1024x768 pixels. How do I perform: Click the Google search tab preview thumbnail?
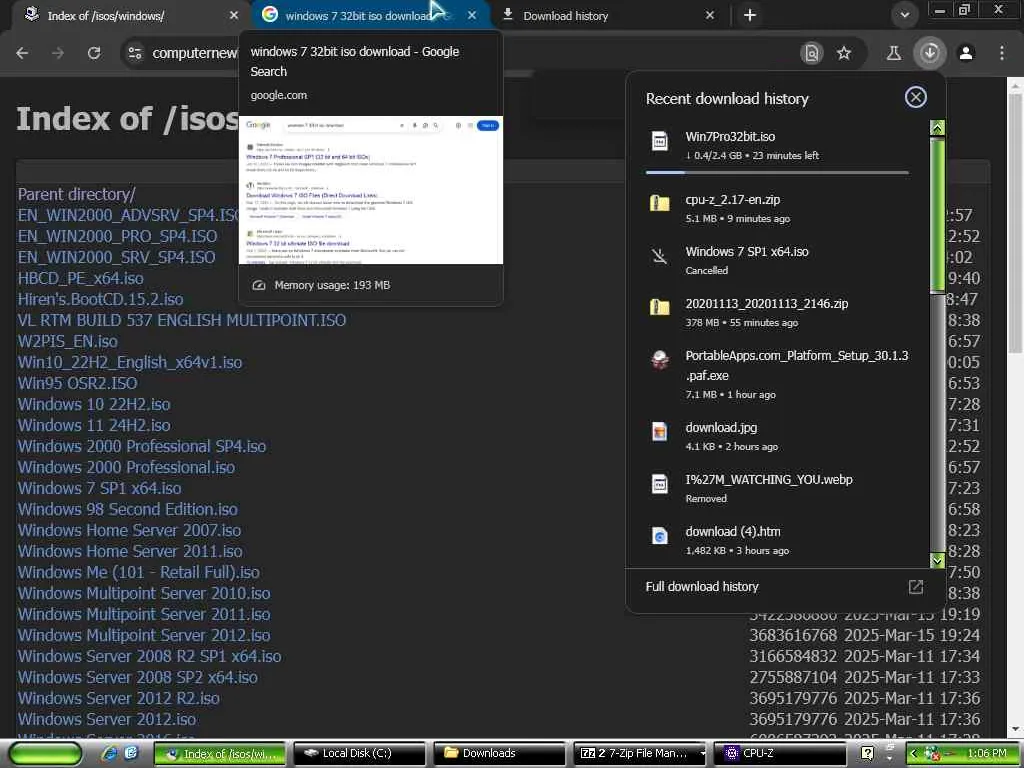[371, 190]
